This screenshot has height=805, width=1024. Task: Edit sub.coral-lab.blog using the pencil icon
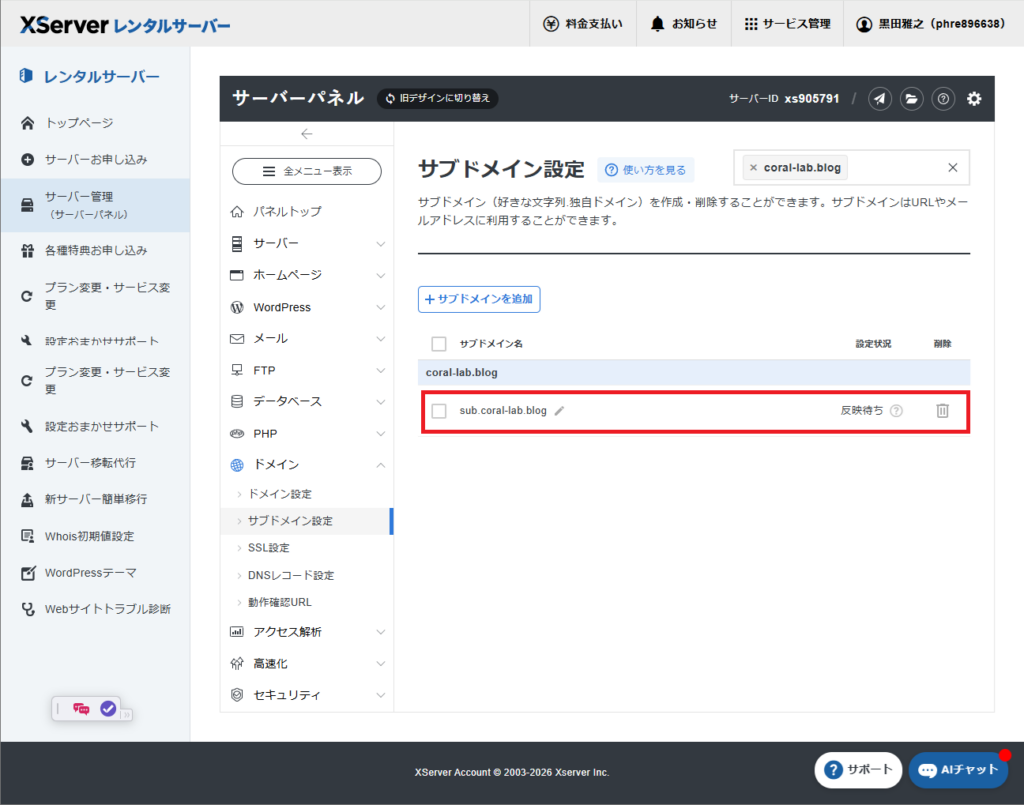pos(561,409)
